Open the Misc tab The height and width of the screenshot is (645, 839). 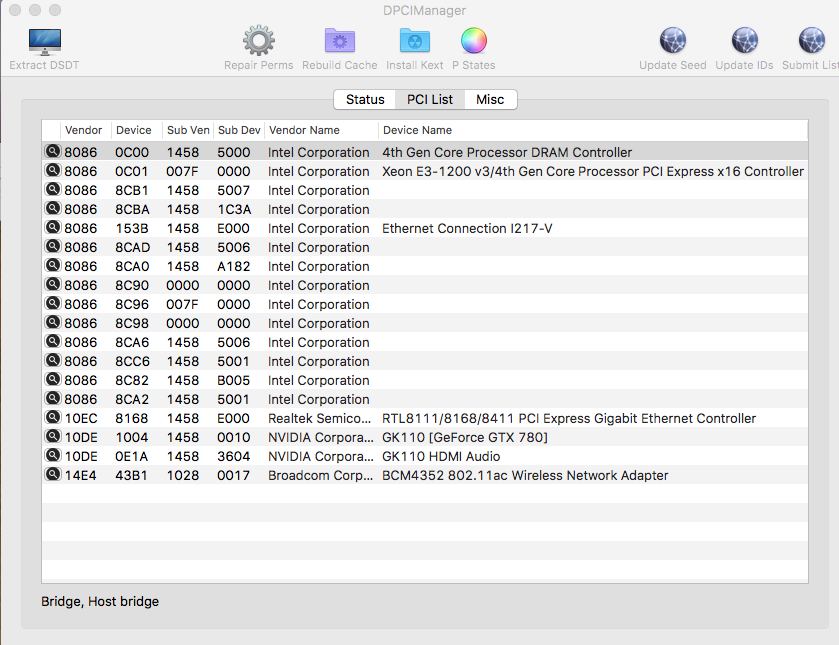pyautogui.click(x=490, y=100)
